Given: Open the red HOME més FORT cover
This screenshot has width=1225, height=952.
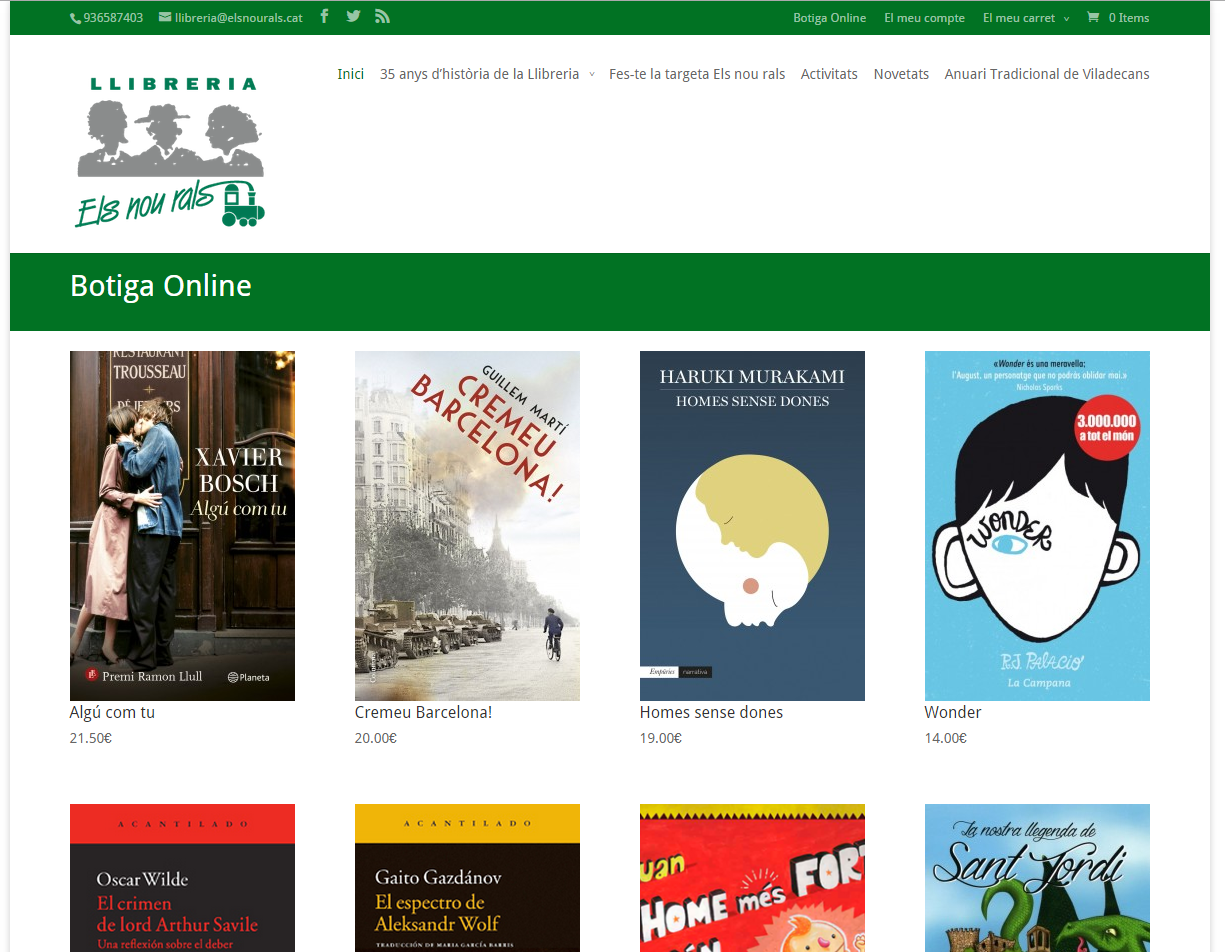Looking at the screenshot, I should coord(752,878).
